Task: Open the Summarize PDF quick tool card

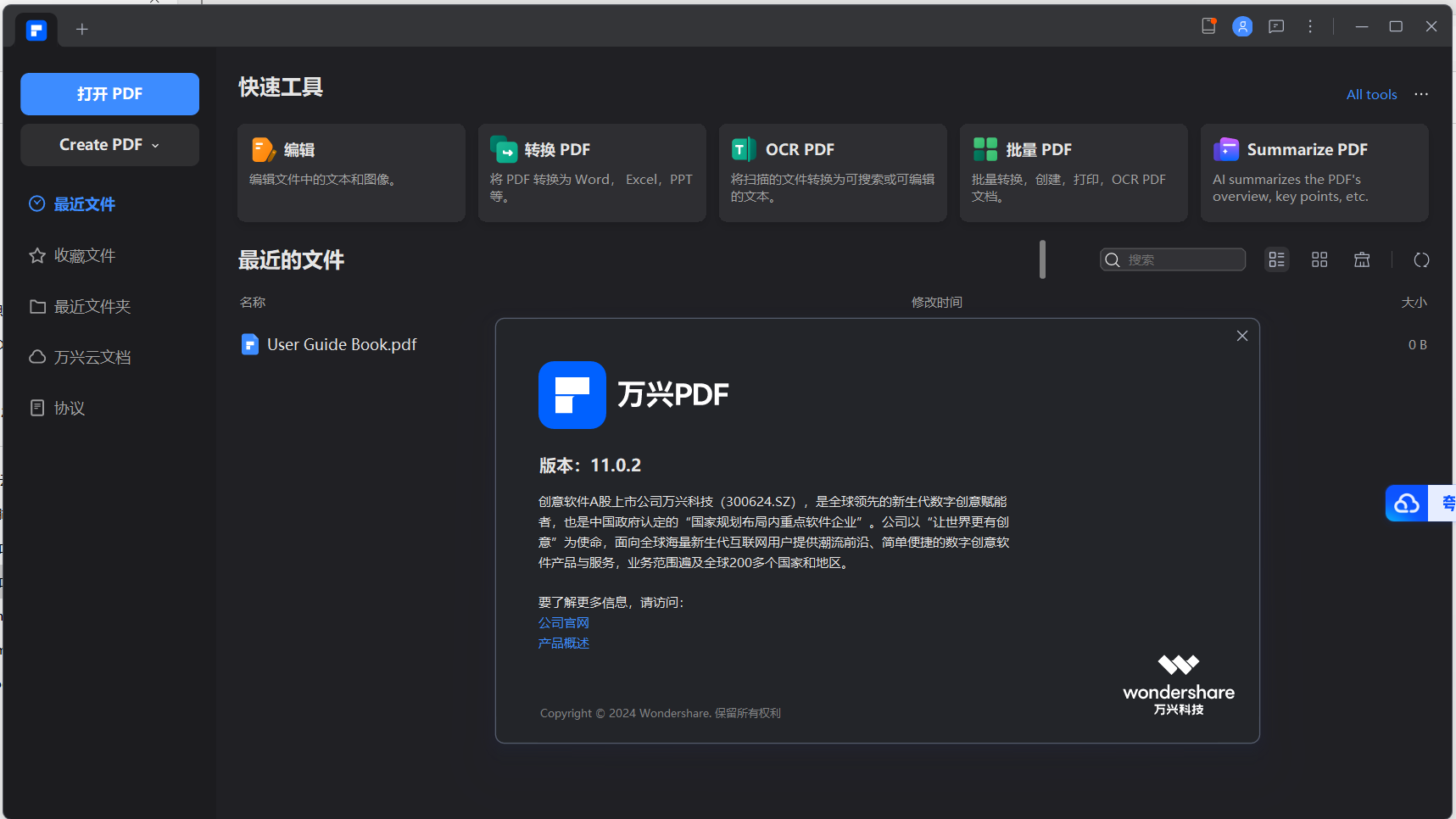Action: tap(1314, 173)
